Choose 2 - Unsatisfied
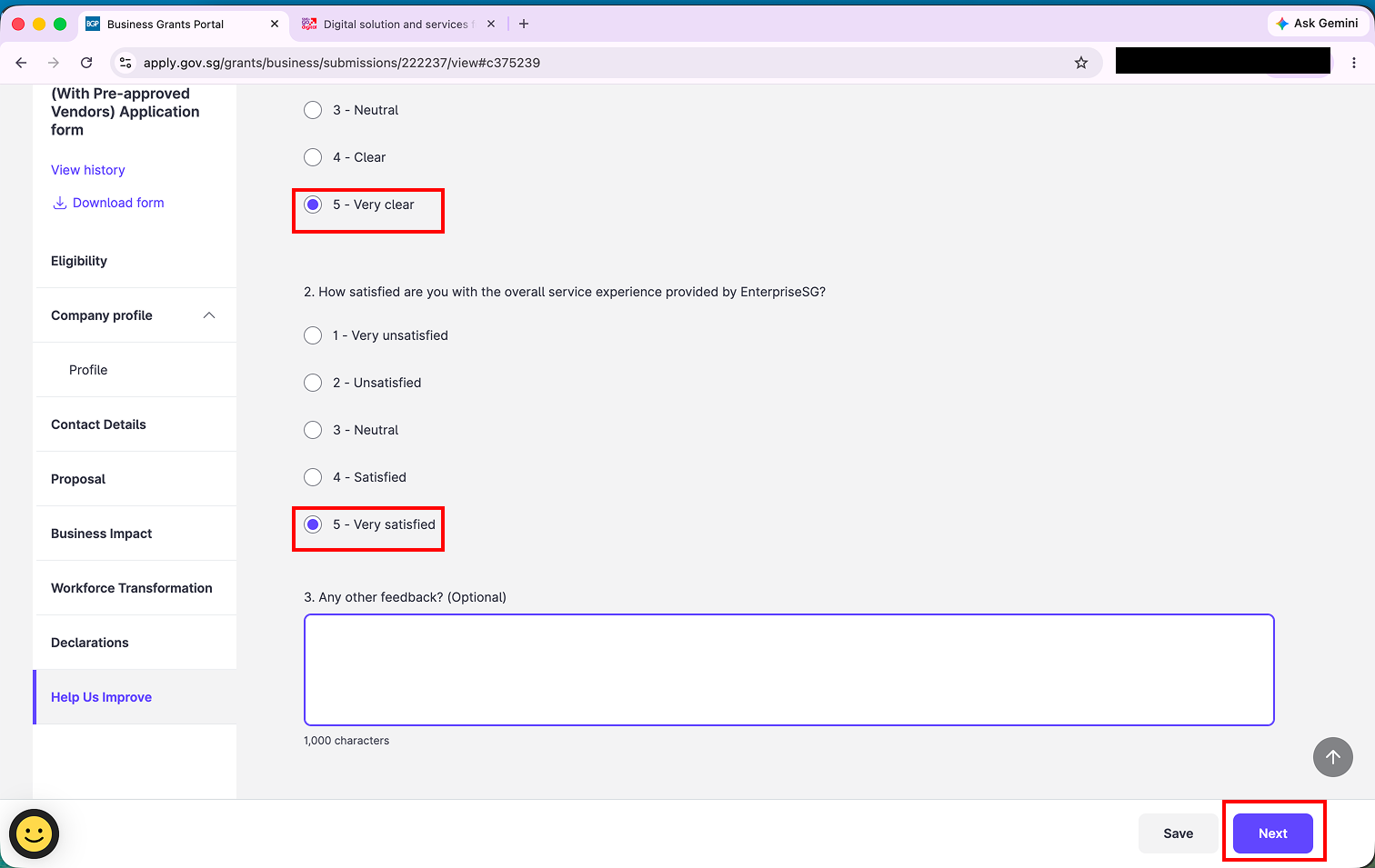 pos(313,383)
